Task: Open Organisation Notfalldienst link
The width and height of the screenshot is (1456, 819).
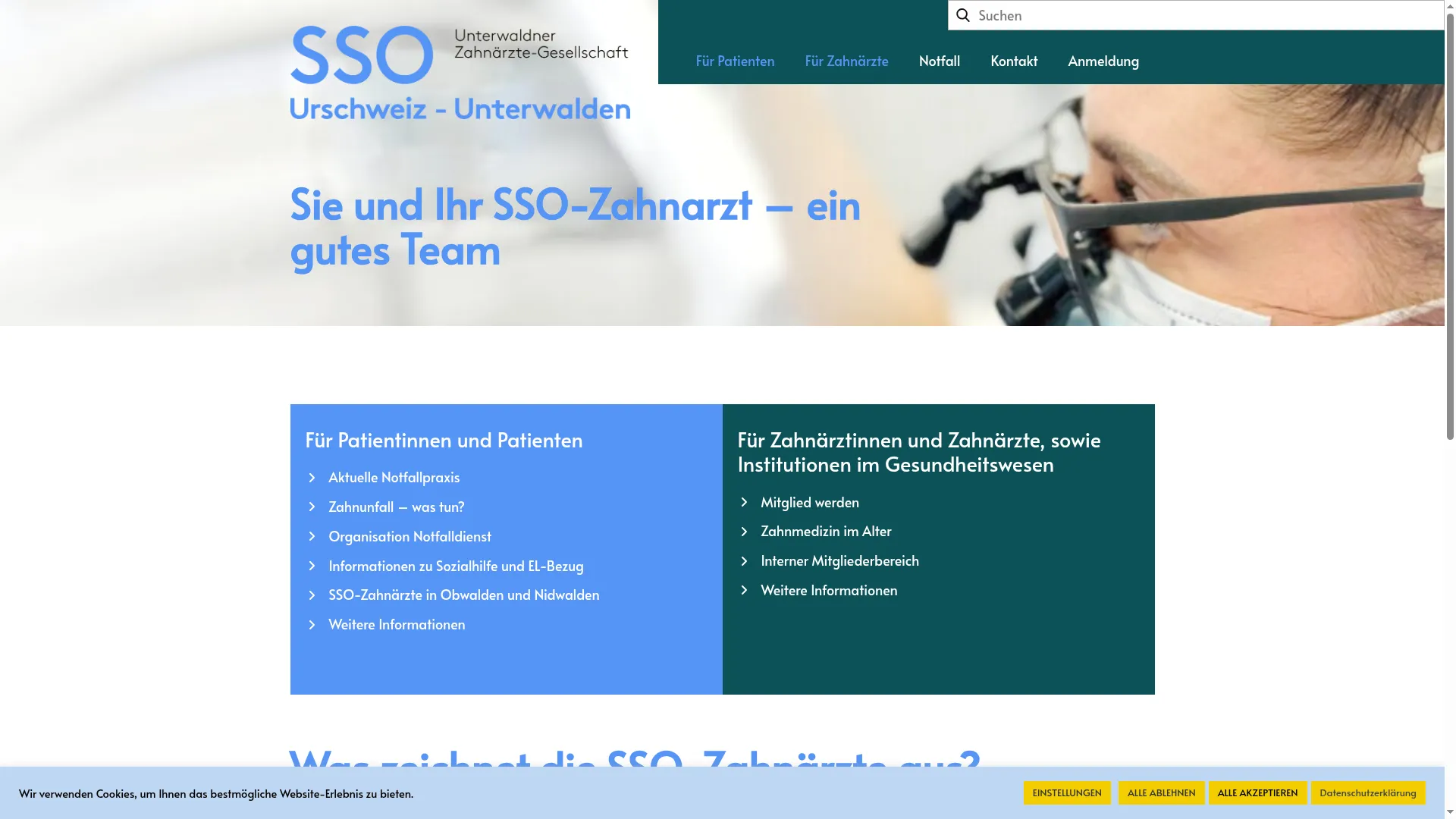Action: (x=409, y=537)
